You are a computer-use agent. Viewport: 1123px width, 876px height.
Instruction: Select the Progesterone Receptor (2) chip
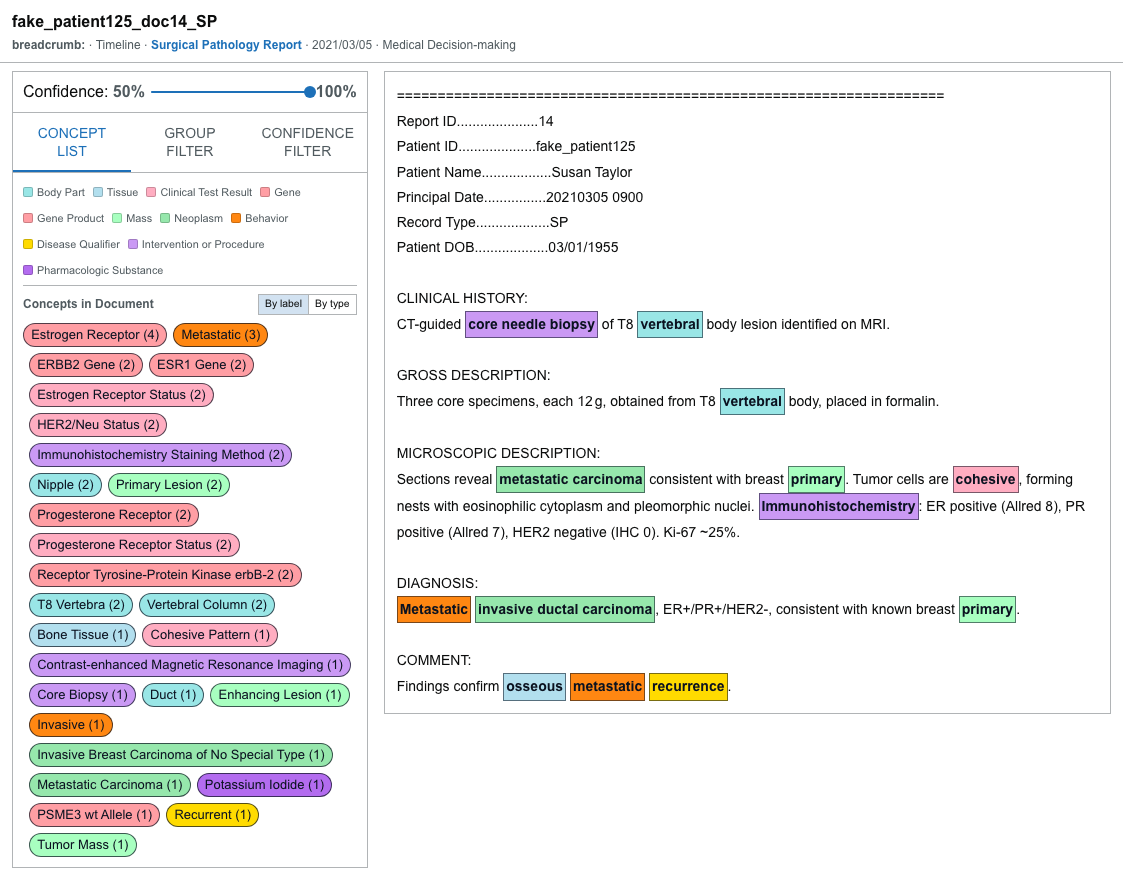(x=114, y=515)
